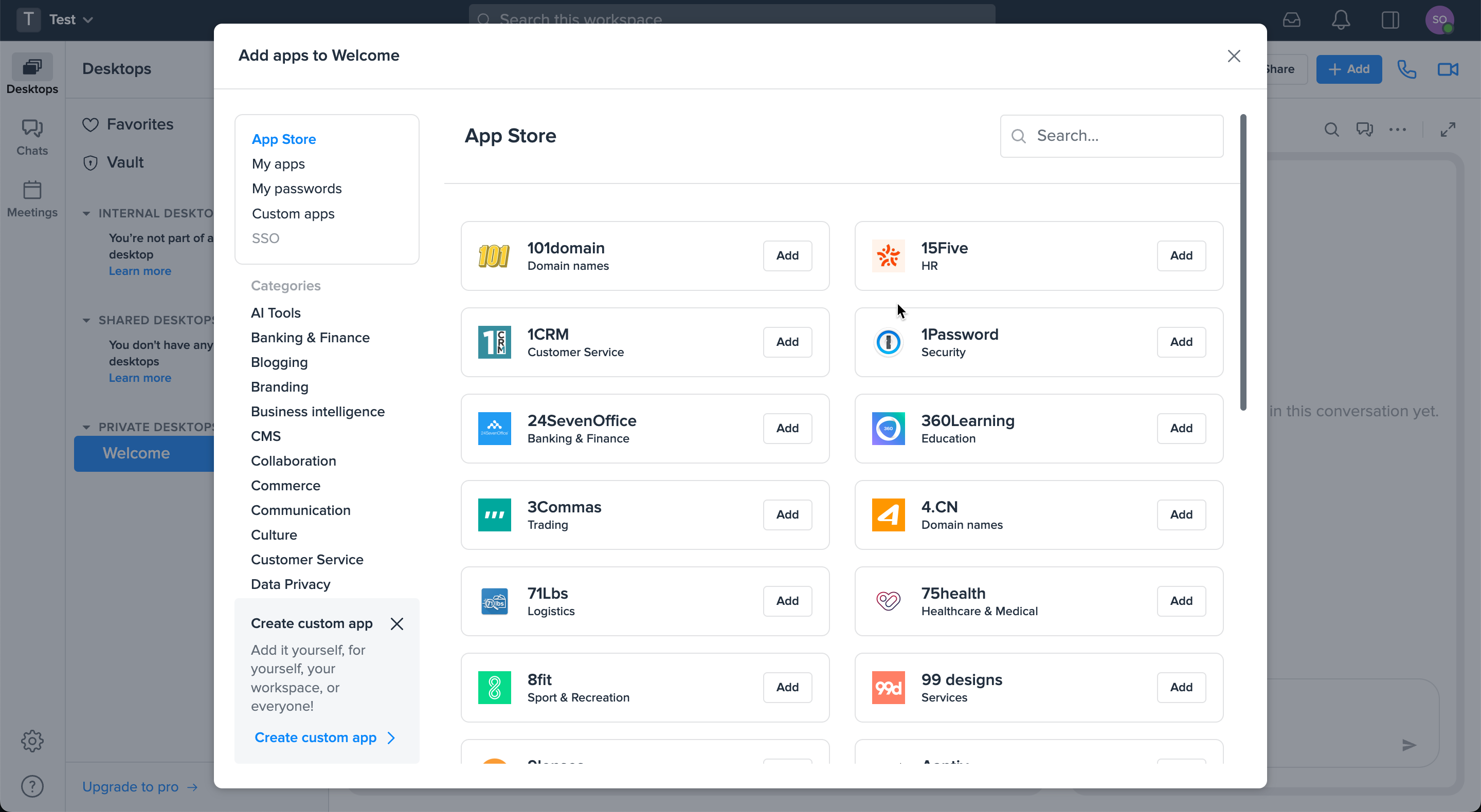Select the SSO option
Viewport: 1481px width, 812px height.
(x=266, y=238)
